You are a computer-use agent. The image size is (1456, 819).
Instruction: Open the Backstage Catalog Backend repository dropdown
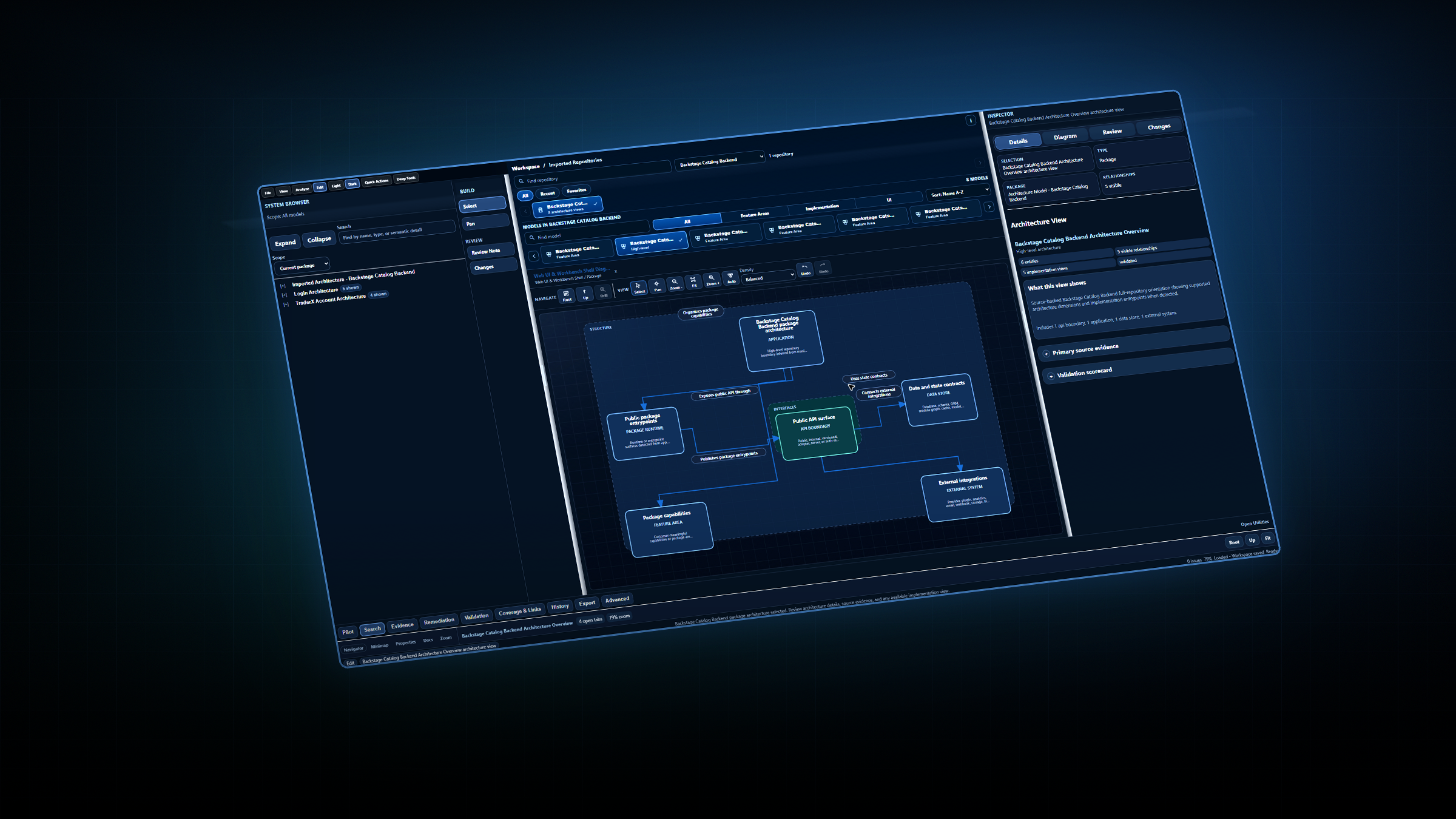[x=720, y=160]
